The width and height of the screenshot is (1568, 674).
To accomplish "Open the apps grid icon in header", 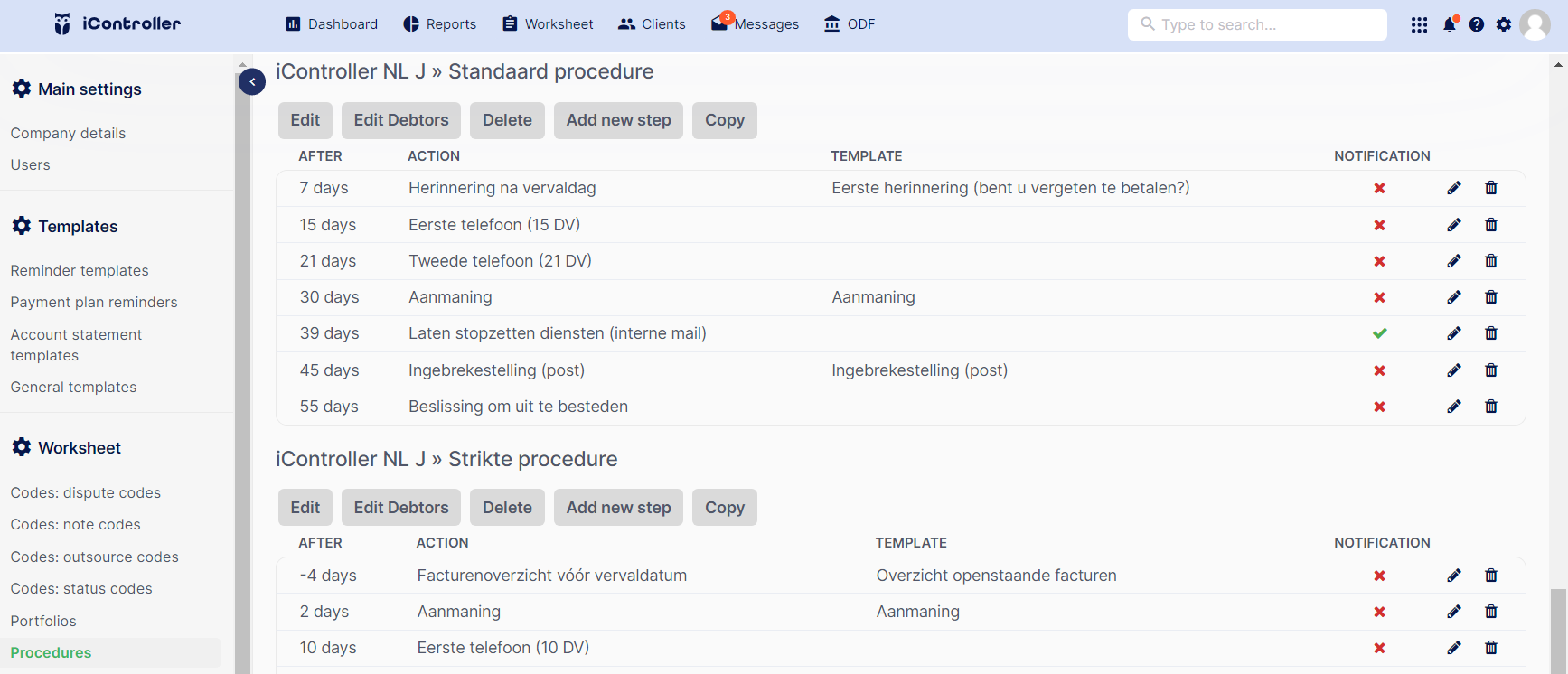I will (1419, 24).
